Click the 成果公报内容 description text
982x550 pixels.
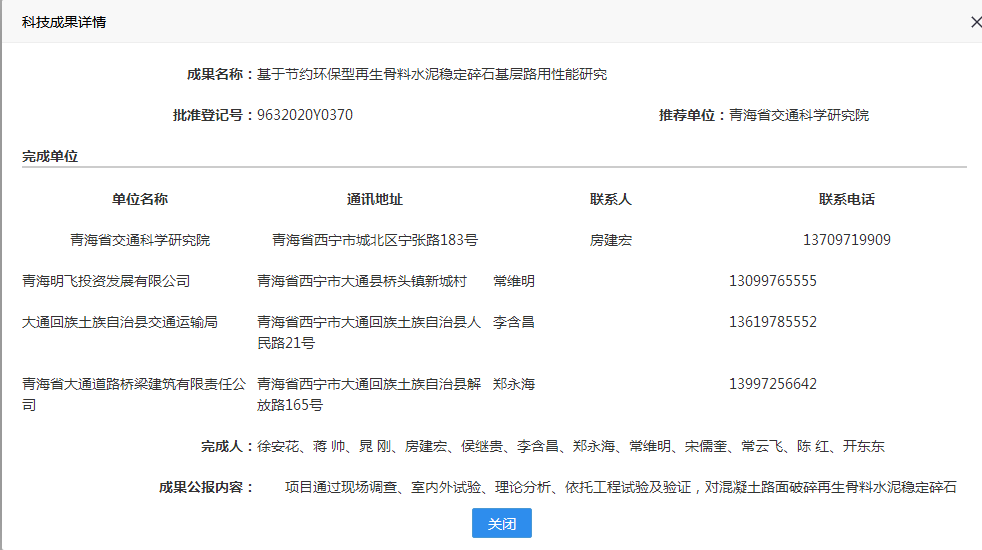(621, 487)
